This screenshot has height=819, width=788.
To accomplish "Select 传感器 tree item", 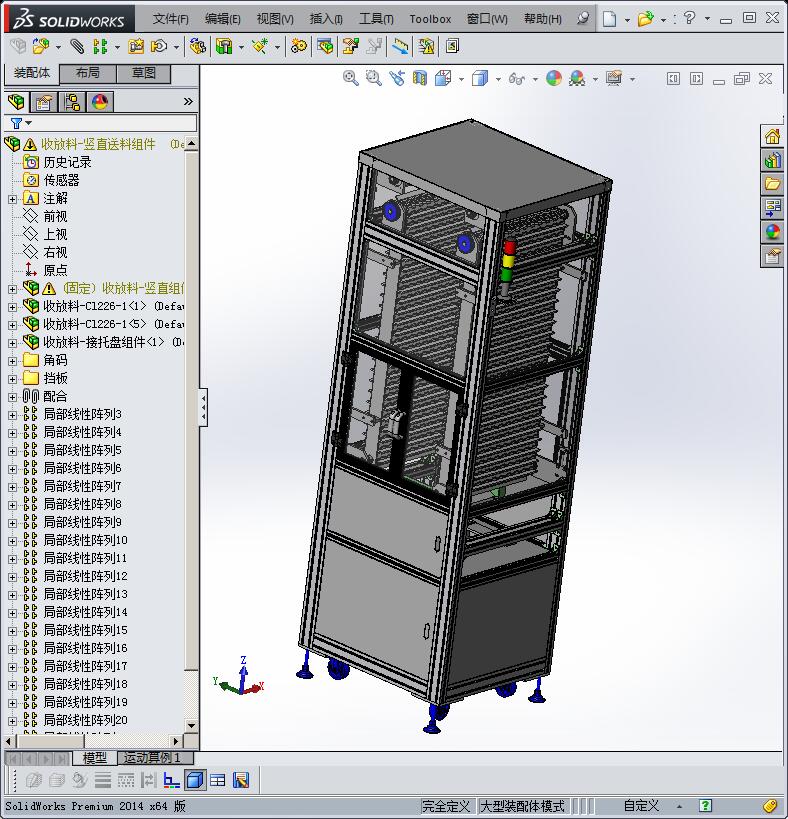I will pyautogui.click(x=61, y=180).
